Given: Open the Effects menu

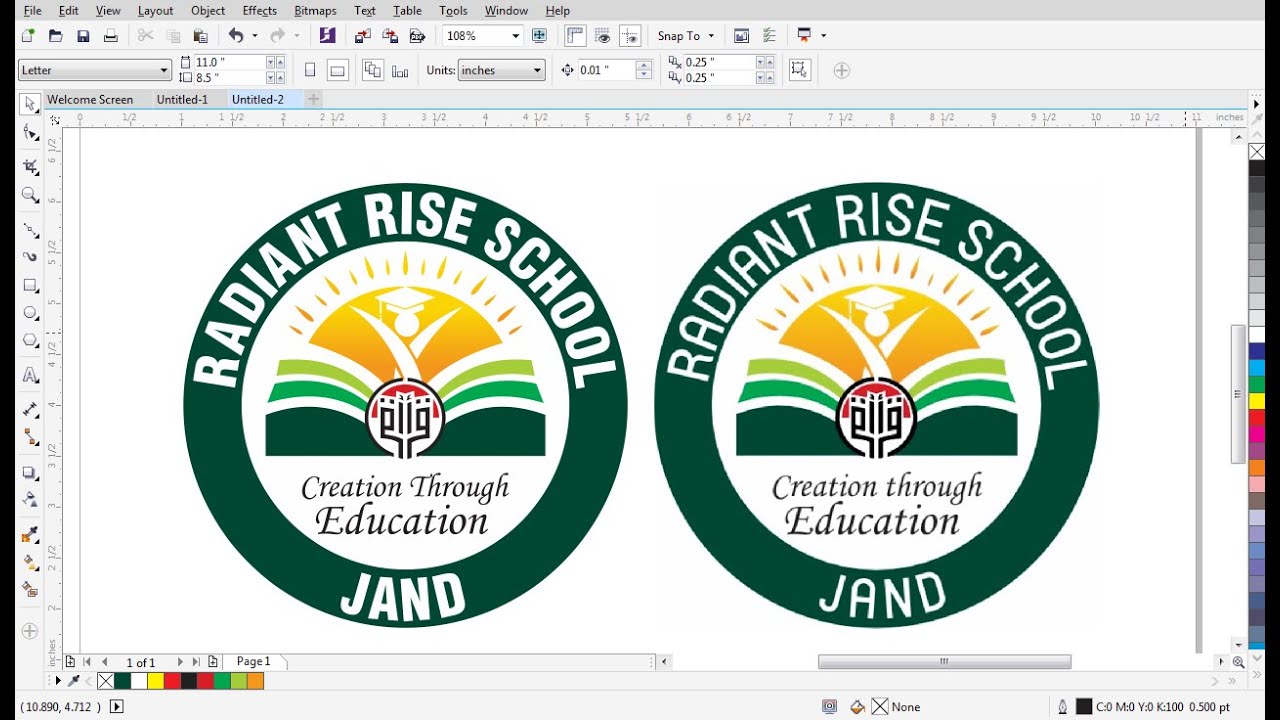Looking at the screenshot, I should point(259,10).
